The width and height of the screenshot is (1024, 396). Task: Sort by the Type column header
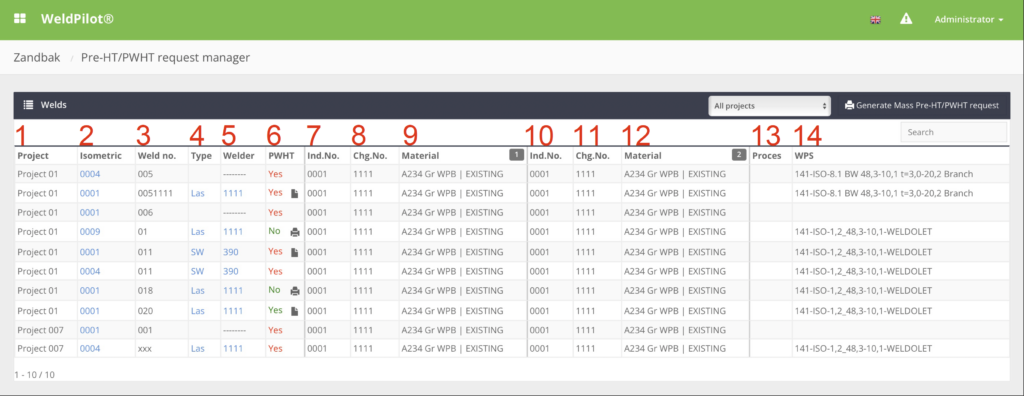click(200, 156)
